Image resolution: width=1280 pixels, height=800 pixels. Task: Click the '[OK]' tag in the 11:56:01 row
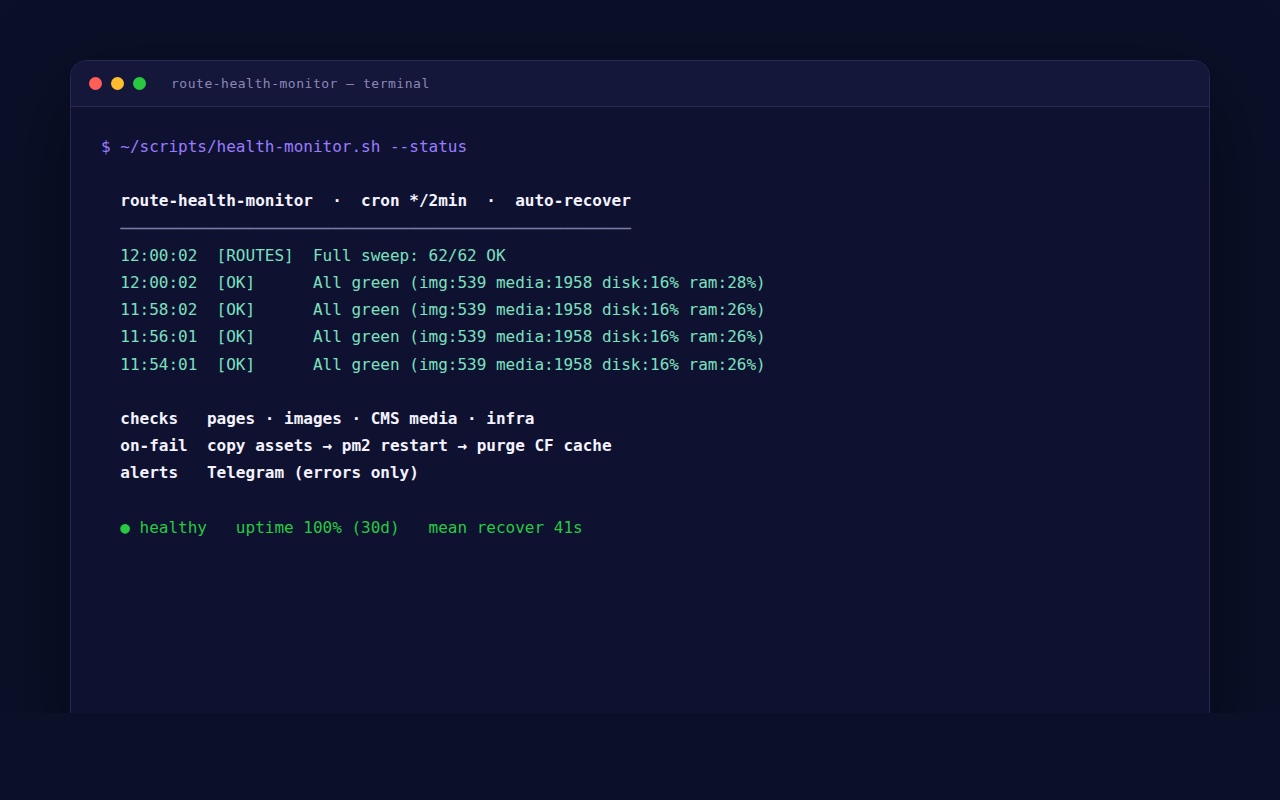[236, 337]
